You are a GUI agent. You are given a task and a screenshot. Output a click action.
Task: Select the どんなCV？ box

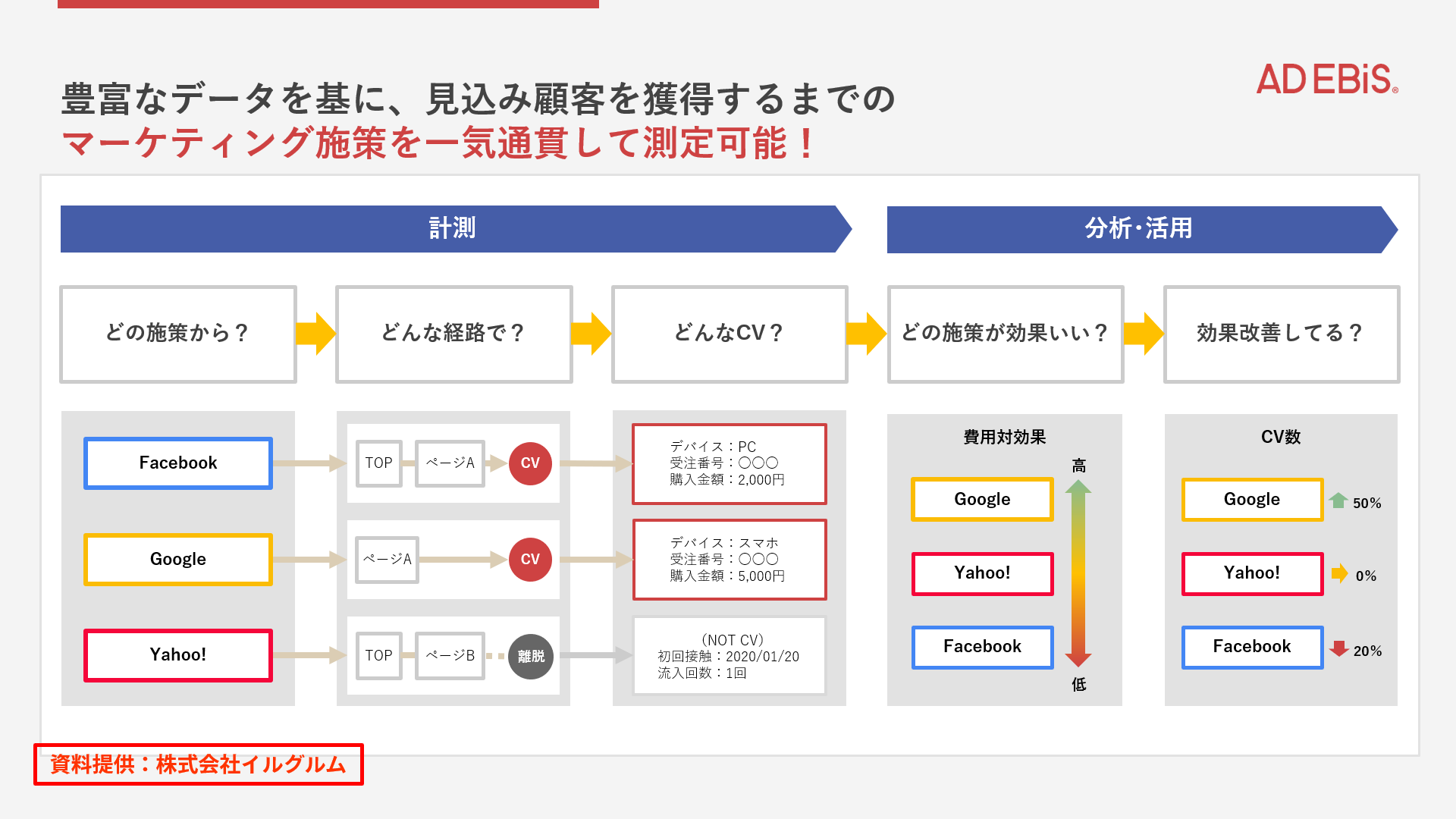coord(730,334)
